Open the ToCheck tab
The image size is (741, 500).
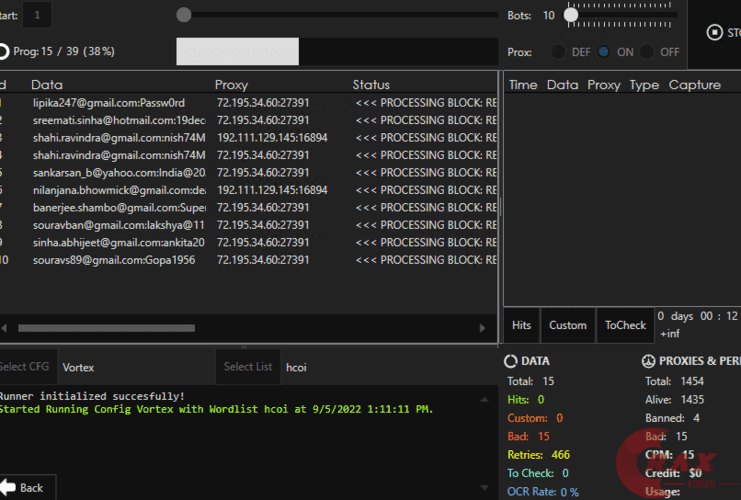pyautogui.click(x=626, y=325)
